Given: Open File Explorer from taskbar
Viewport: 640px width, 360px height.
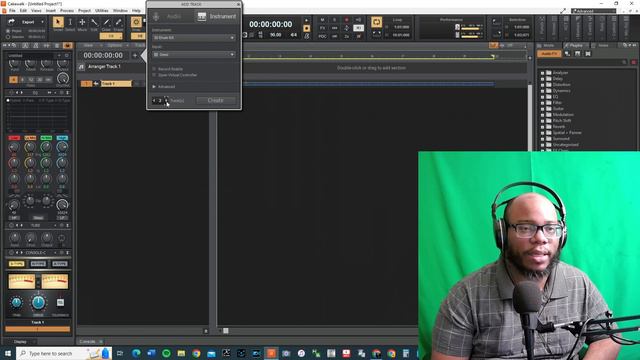Looking at the screenshot, I should point(181,353).
